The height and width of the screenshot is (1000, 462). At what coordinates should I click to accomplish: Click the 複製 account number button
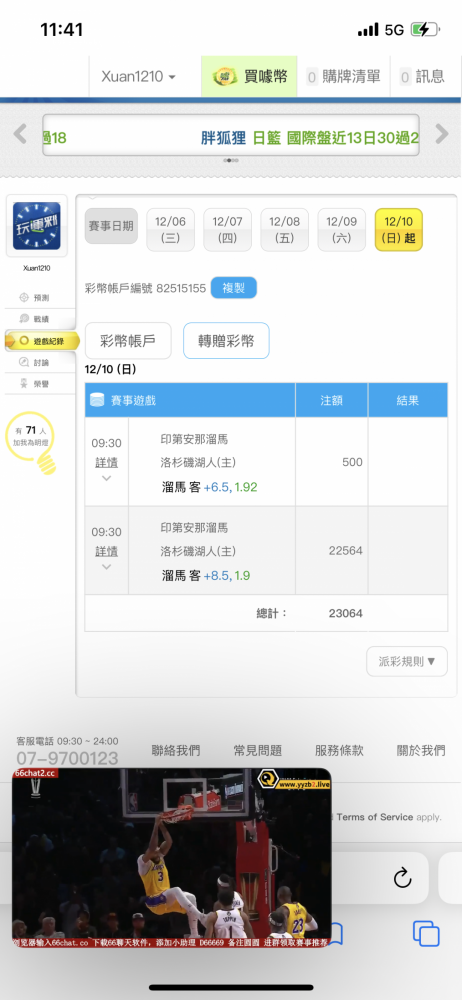click(234, 288)
